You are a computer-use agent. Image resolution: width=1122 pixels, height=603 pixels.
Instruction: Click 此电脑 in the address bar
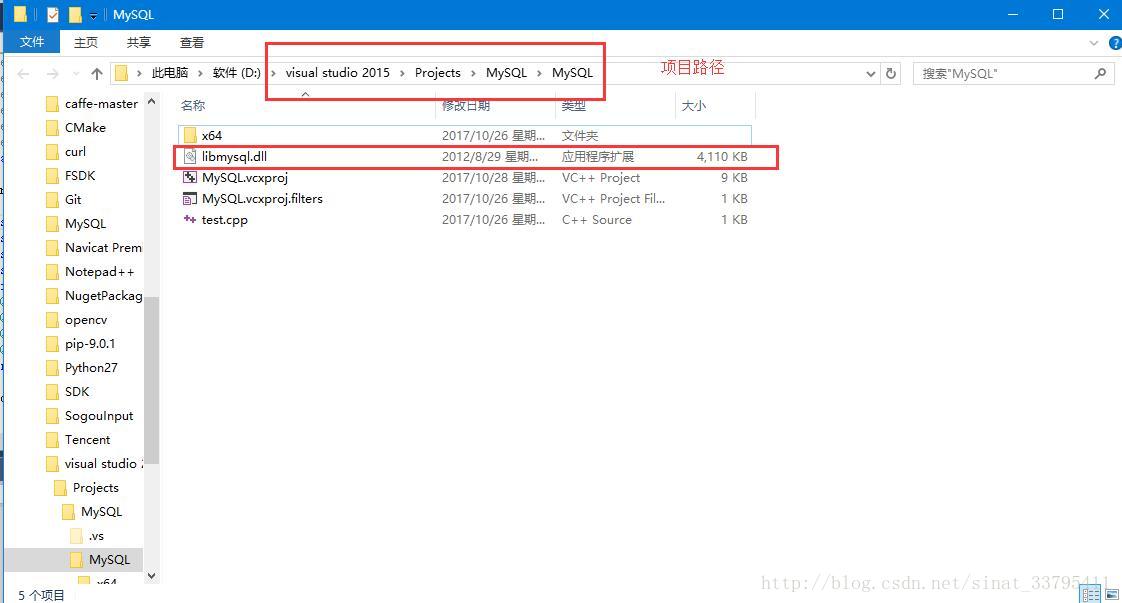click(x=170, y=73)
